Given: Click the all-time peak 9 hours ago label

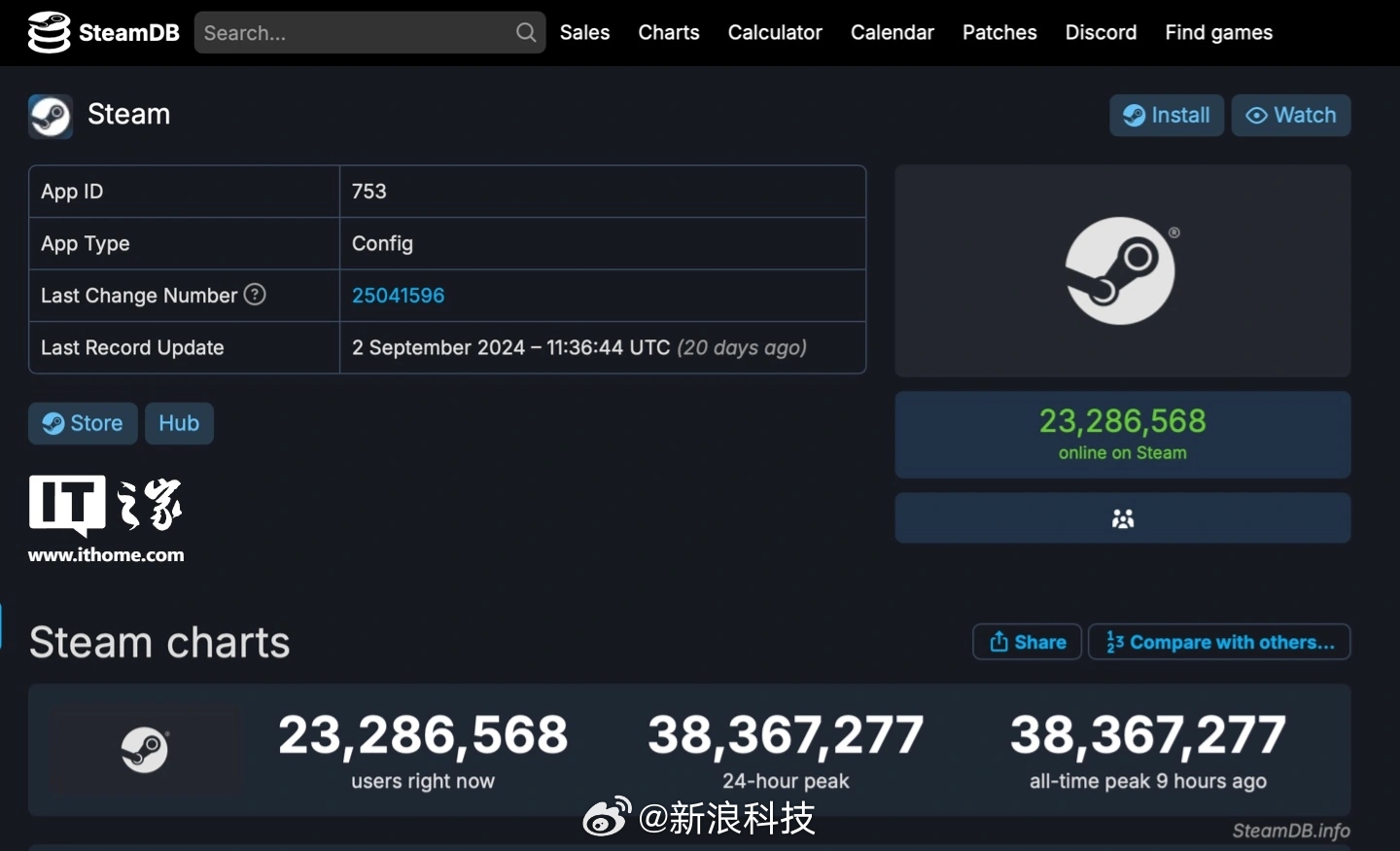Looking at the screenshot, I should pyautogui.click(x=1148, y=781).
